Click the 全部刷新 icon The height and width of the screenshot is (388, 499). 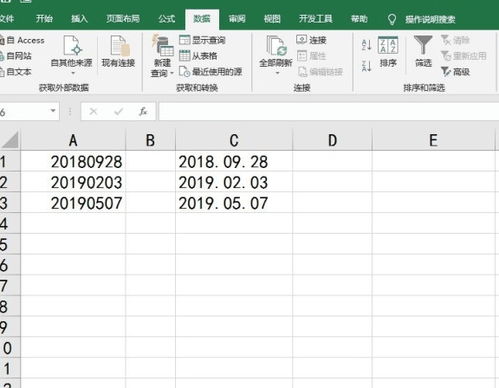coord(276,46)
